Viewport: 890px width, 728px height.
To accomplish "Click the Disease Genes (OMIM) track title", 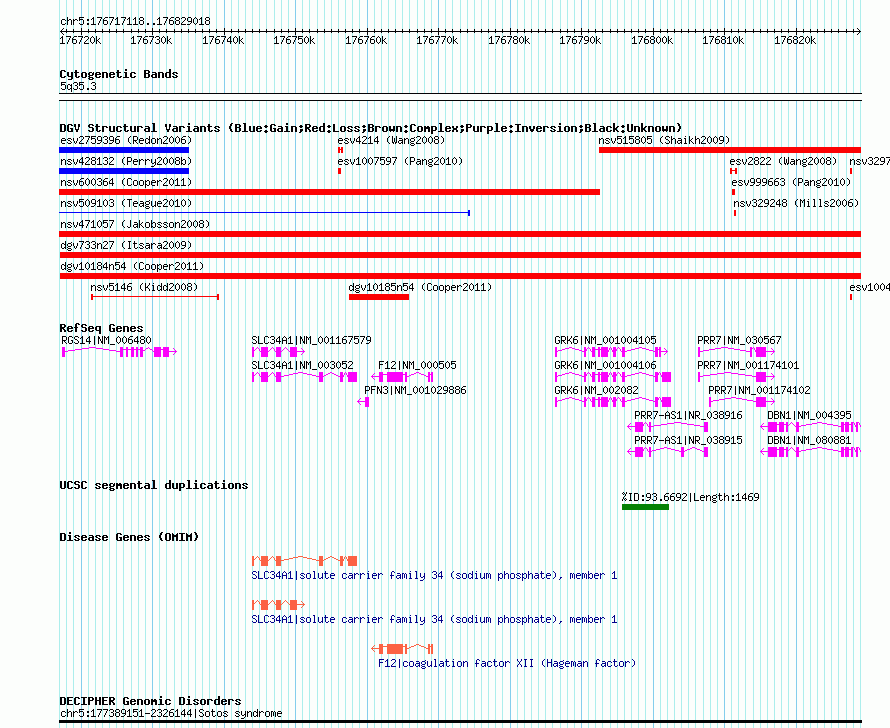I will click(129, 537).
